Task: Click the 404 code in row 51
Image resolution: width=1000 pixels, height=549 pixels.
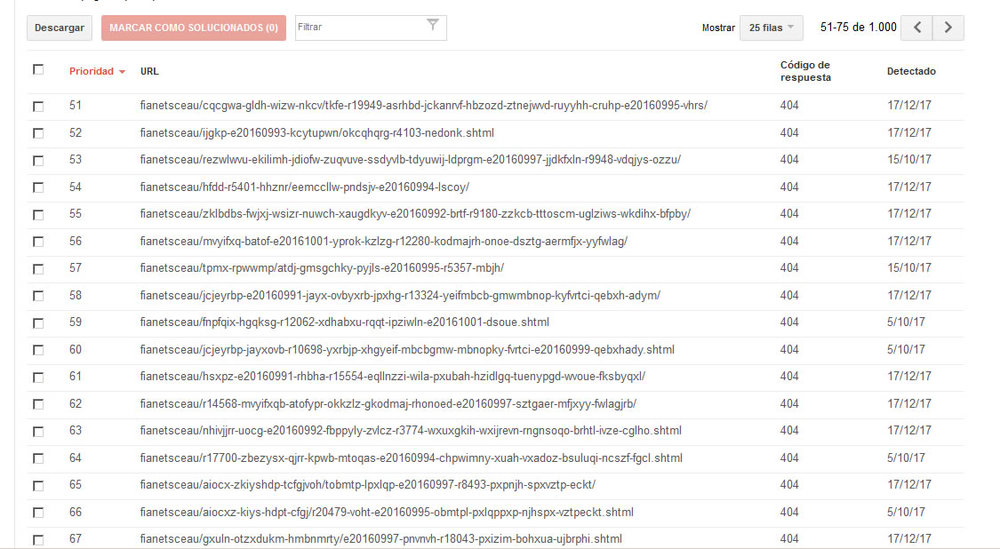Action: (789, 105)
